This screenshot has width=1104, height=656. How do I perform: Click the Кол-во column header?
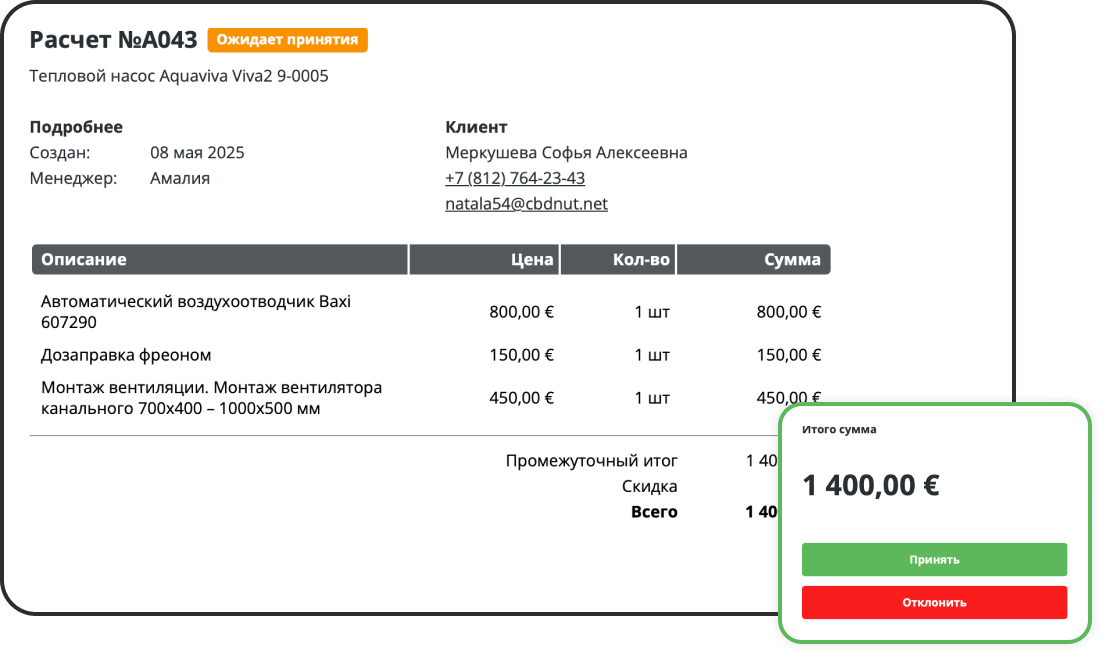point(640,259)
